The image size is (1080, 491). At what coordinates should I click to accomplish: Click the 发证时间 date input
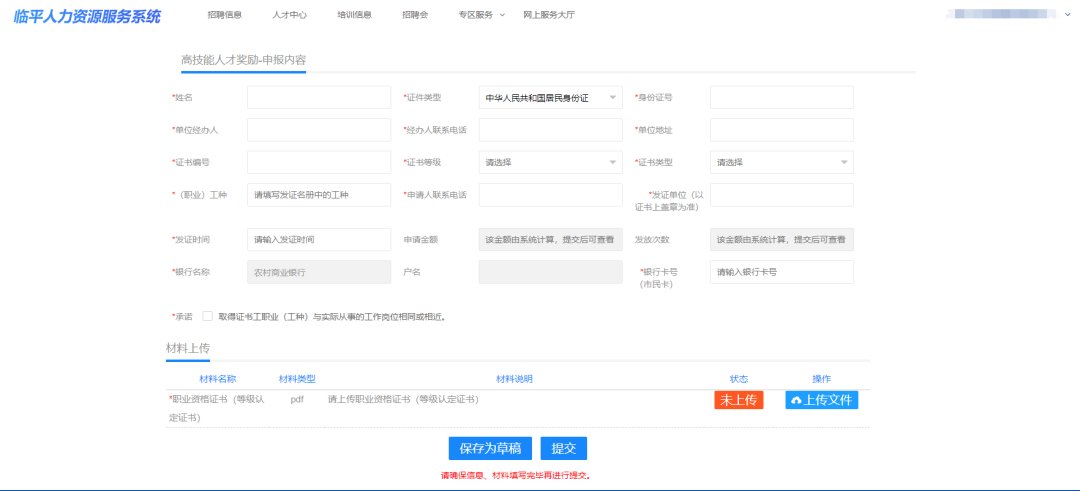[x=318, y=240]
